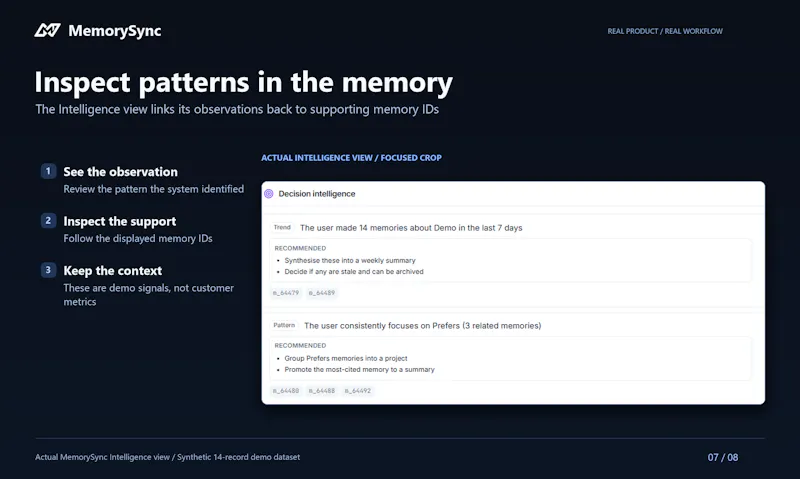Click "Synthesise these into a weekly summary" recommendation
Viewport: 800px width, 479px height.
(350, 260)
